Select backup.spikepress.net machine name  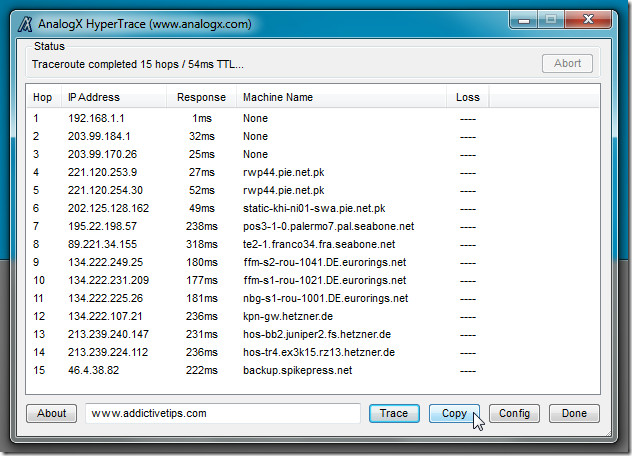point(297,371)
